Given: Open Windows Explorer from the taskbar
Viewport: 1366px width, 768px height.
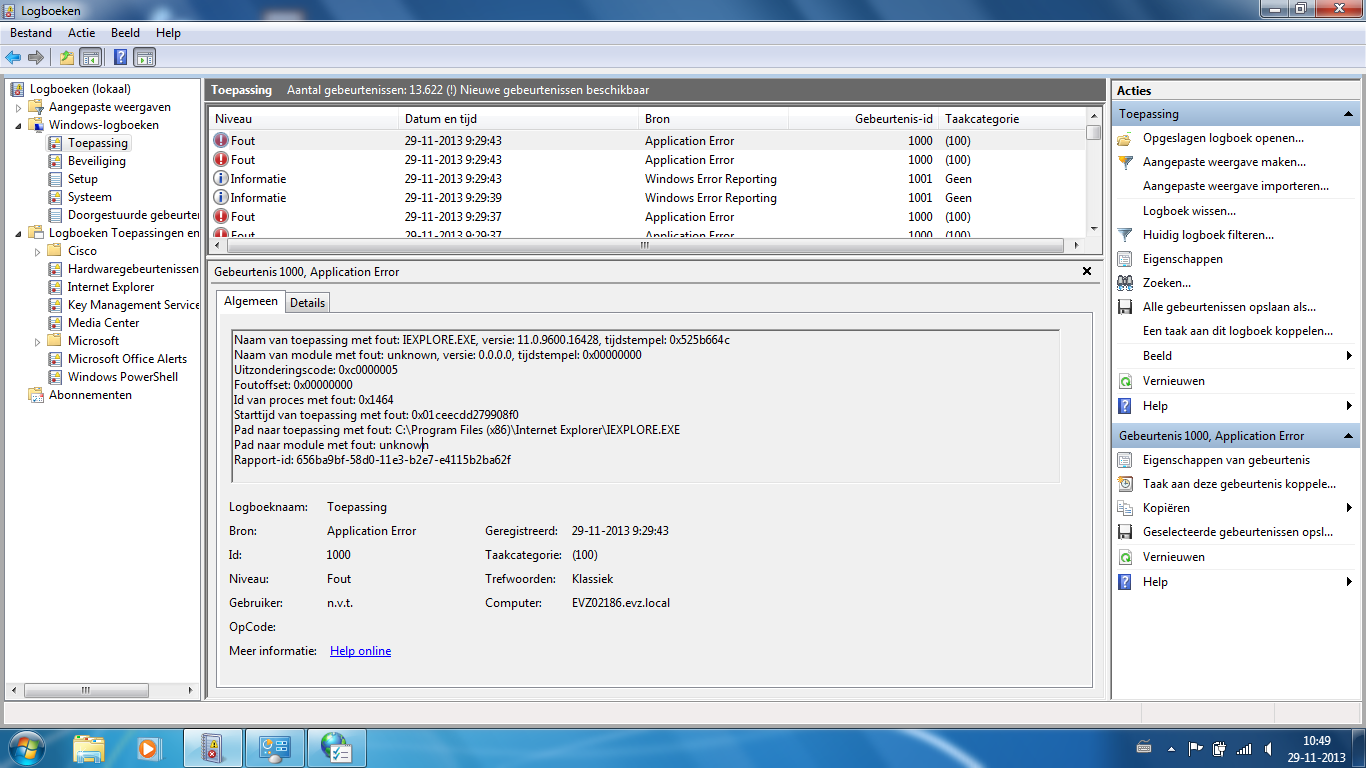Looking at the screenshot, I should click(89, 747).
